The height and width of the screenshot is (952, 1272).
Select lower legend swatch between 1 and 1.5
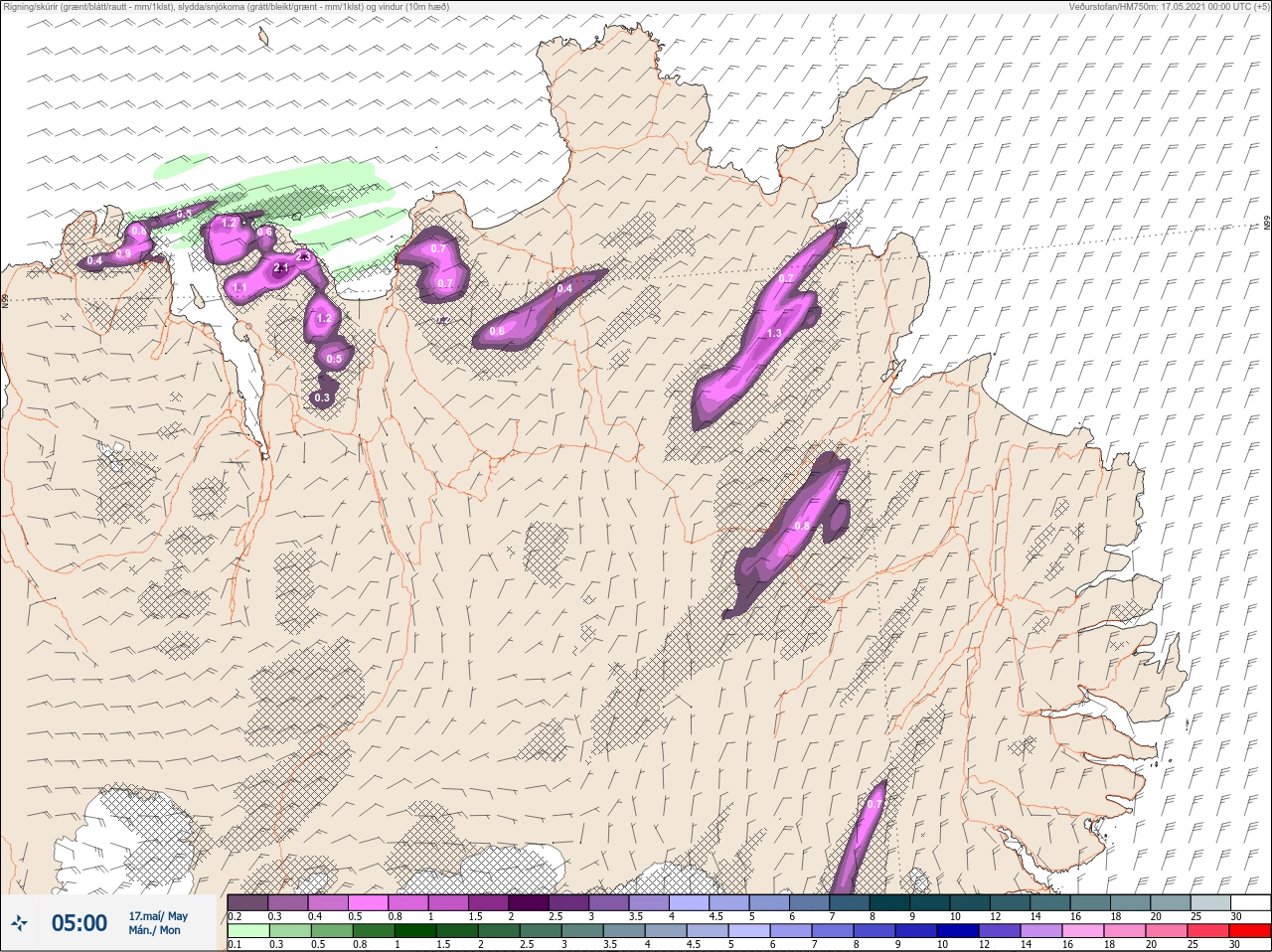(x=416, y=931)
